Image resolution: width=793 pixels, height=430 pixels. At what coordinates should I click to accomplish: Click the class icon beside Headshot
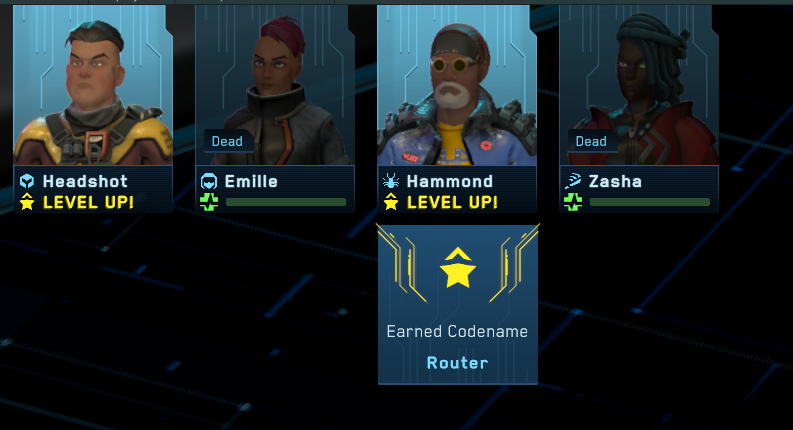tap(27, 181)
